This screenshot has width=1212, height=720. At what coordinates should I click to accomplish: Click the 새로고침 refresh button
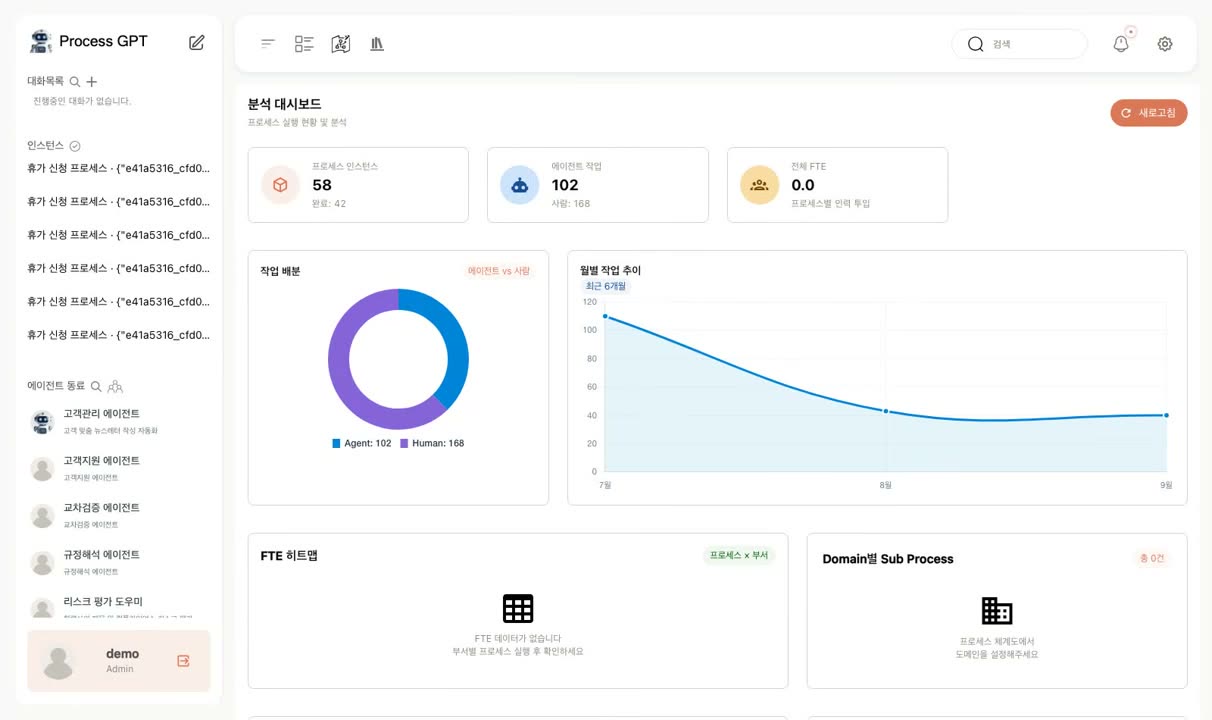tap(1149, 113)
